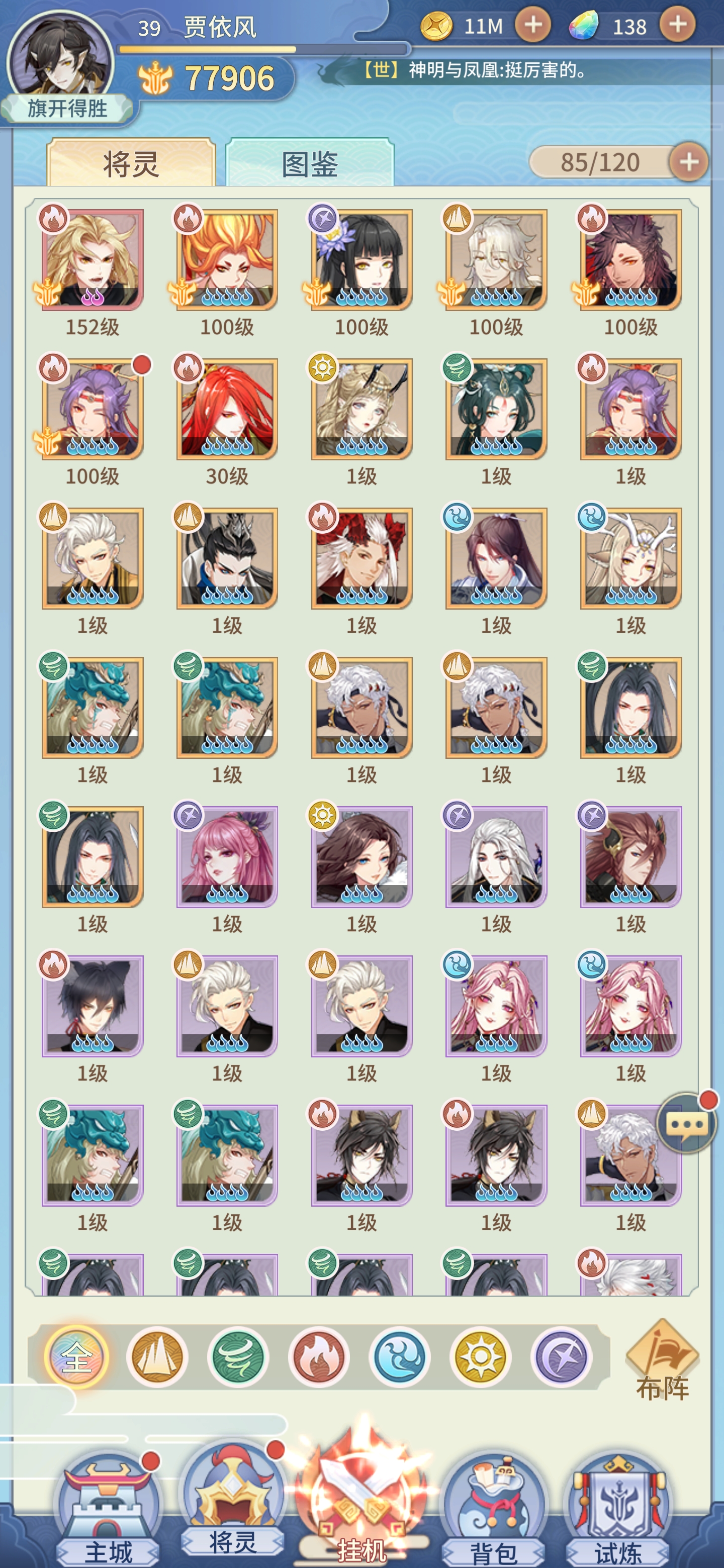Select the purple star element filter icon
The image size is (724, 1568).
(561, 1358)
